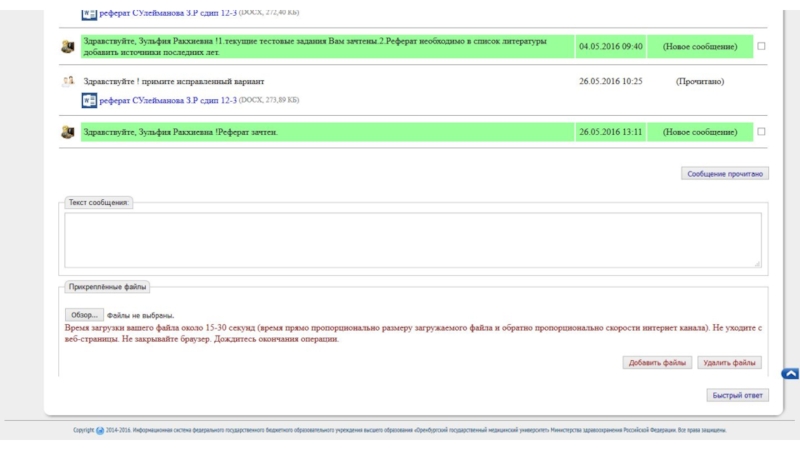800x450 pixels.
Task: Click the message about 'текущие тестовые задания'
Action: (315, 46)
